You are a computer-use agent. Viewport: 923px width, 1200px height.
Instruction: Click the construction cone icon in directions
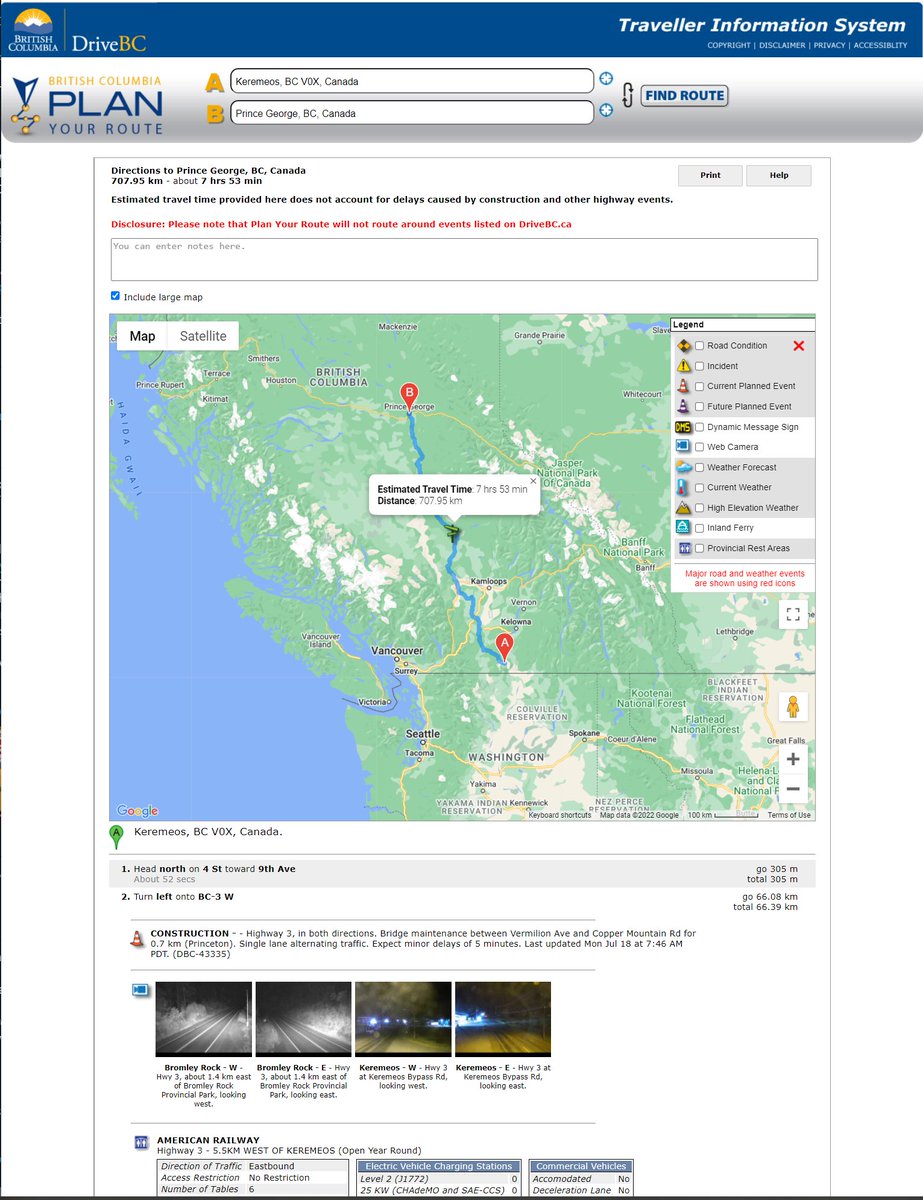(x=137, y=939)
